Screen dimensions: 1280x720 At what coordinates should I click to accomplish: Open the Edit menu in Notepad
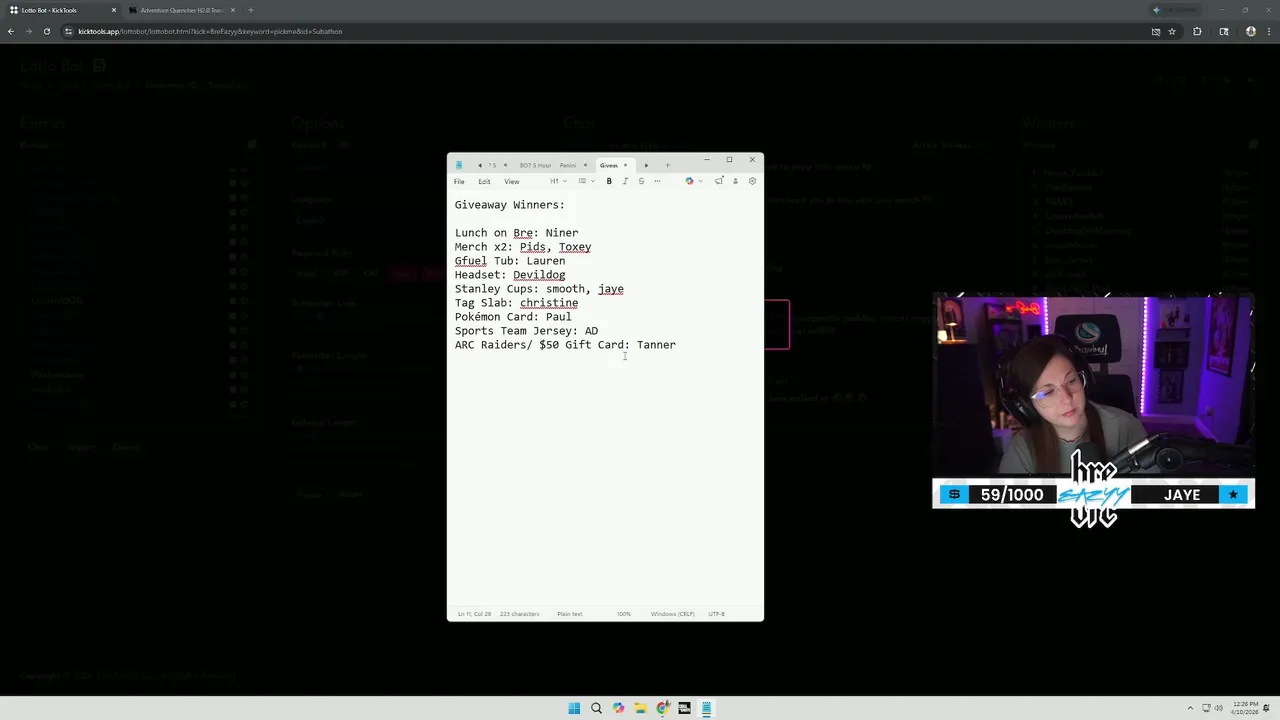(484, 181)
